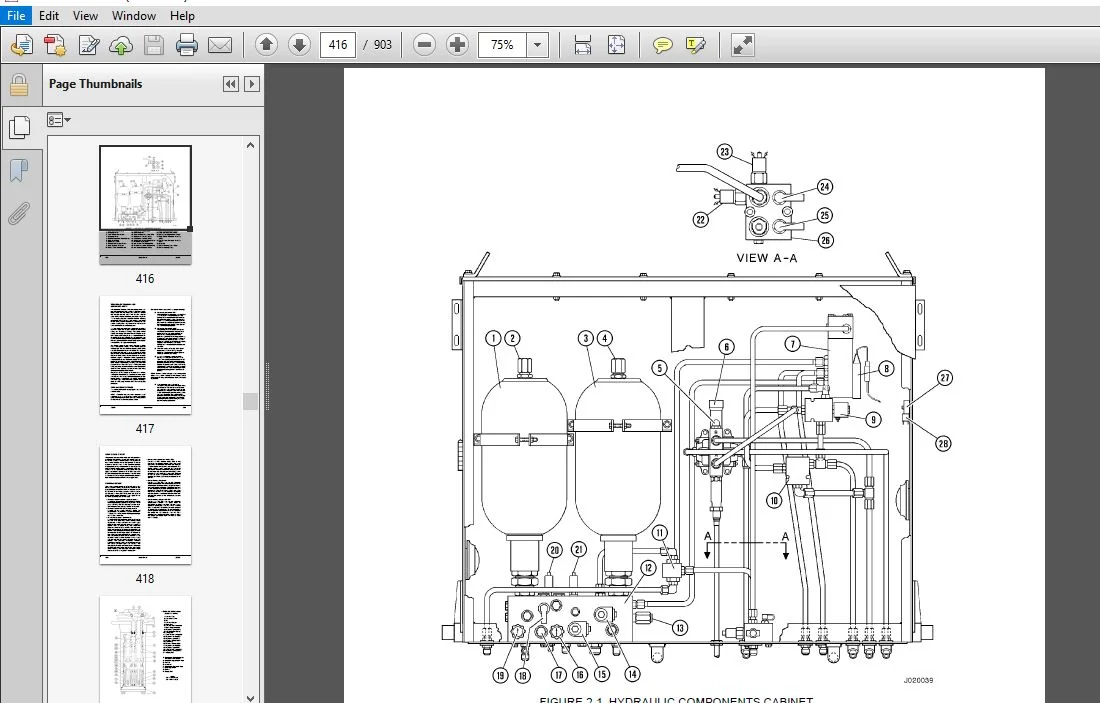The width and height of the screenshot is (1100, 703).
Task: Click the thumbnail label '418'
Action: (145, 579)
